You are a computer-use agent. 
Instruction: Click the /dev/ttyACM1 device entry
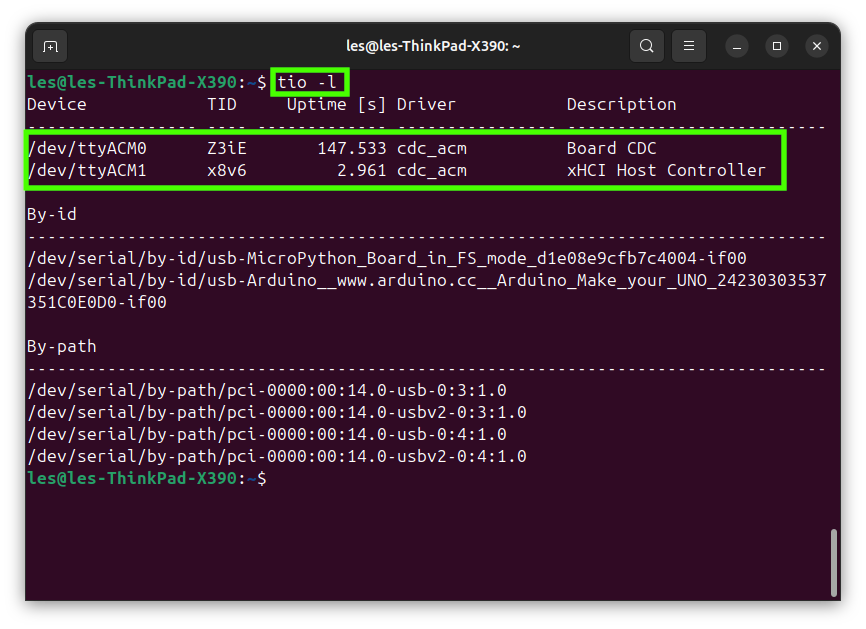pyautogui.click(x=87, y=170)
